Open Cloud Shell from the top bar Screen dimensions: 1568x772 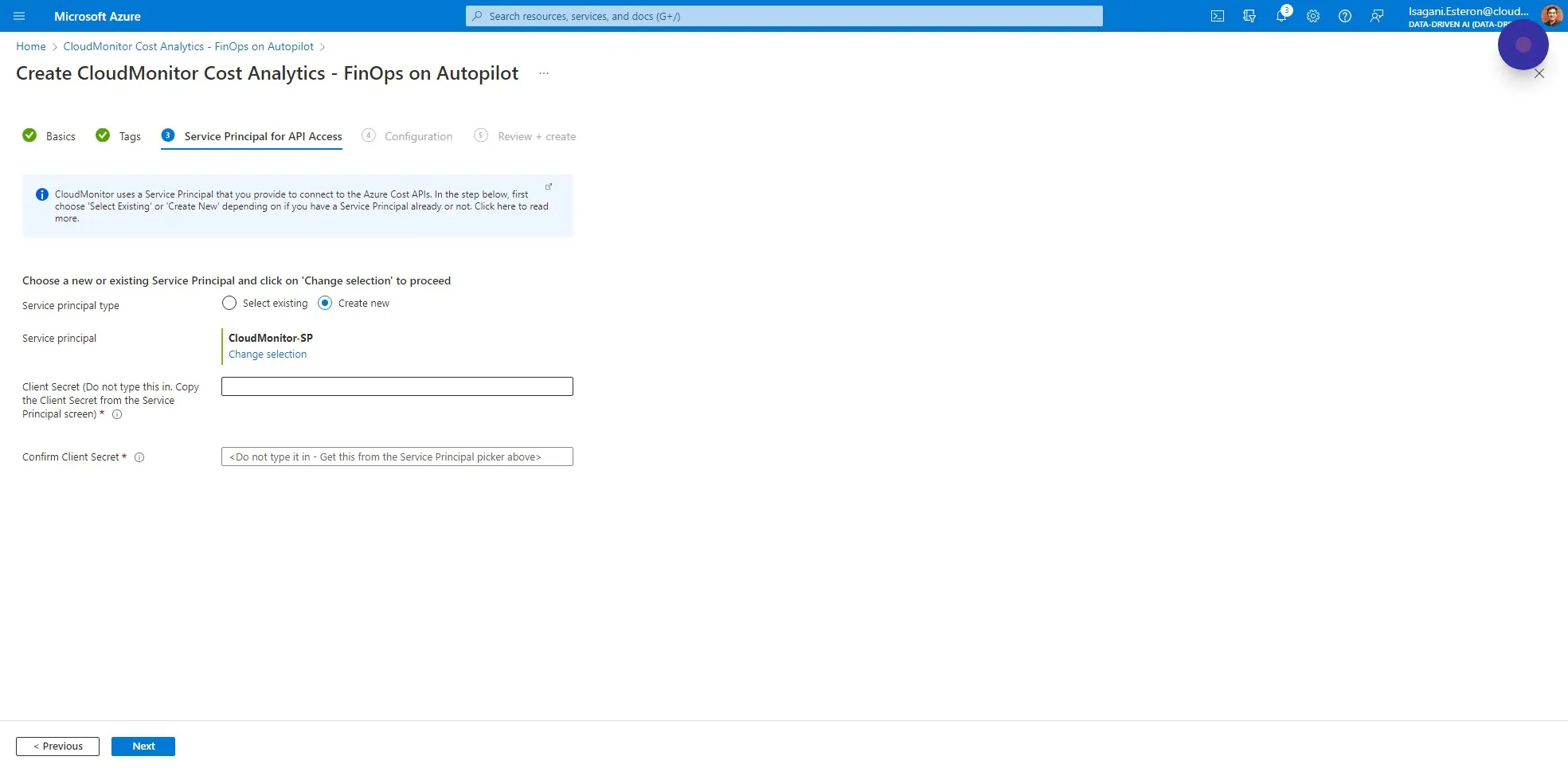(1218, 16)
